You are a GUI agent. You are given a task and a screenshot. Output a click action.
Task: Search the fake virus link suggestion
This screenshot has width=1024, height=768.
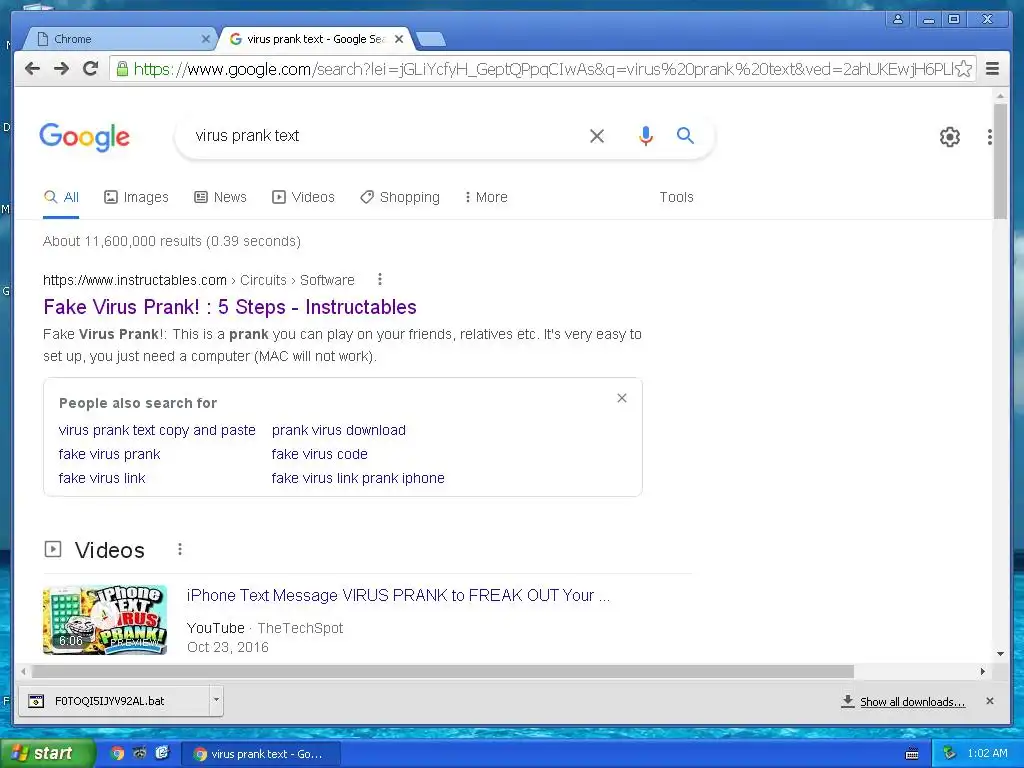pos(102,479)
